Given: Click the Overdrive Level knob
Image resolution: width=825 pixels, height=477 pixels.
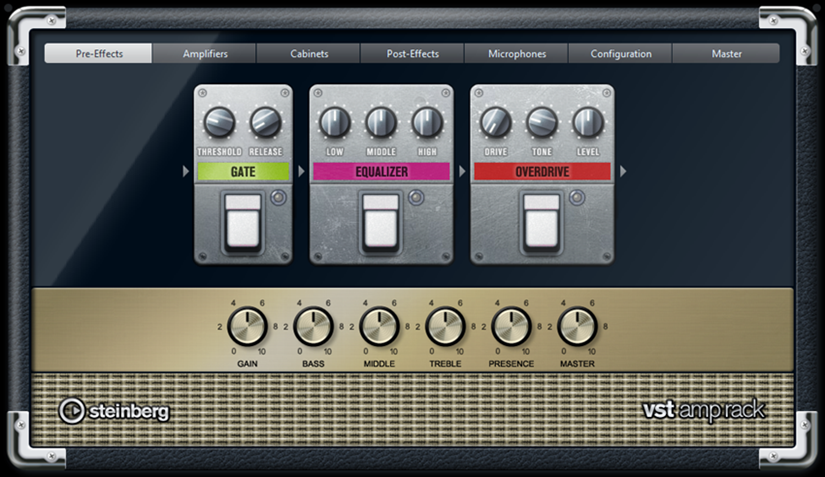Looking at the screenshot, I should [x=588, y=122].
